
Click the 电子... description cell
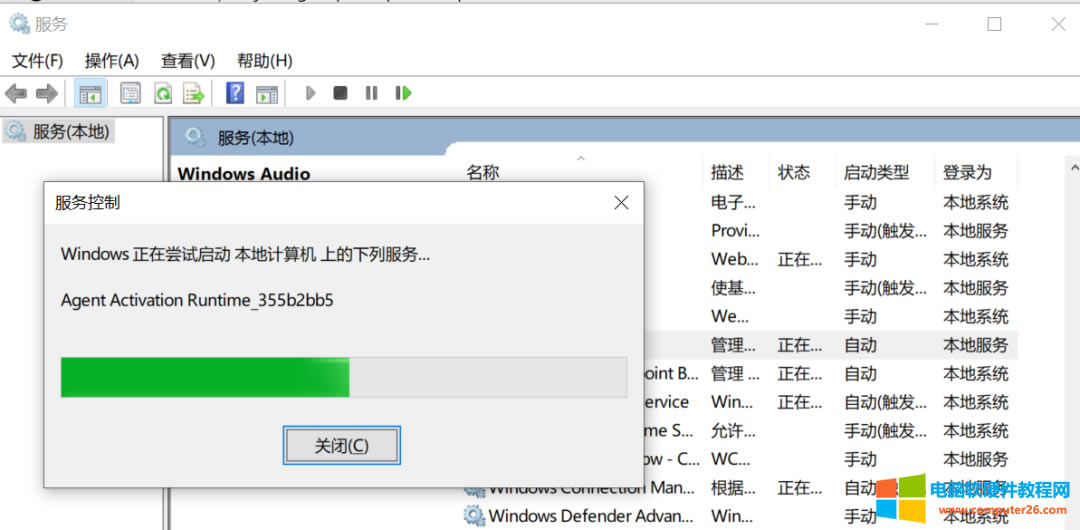pos(734,203)
